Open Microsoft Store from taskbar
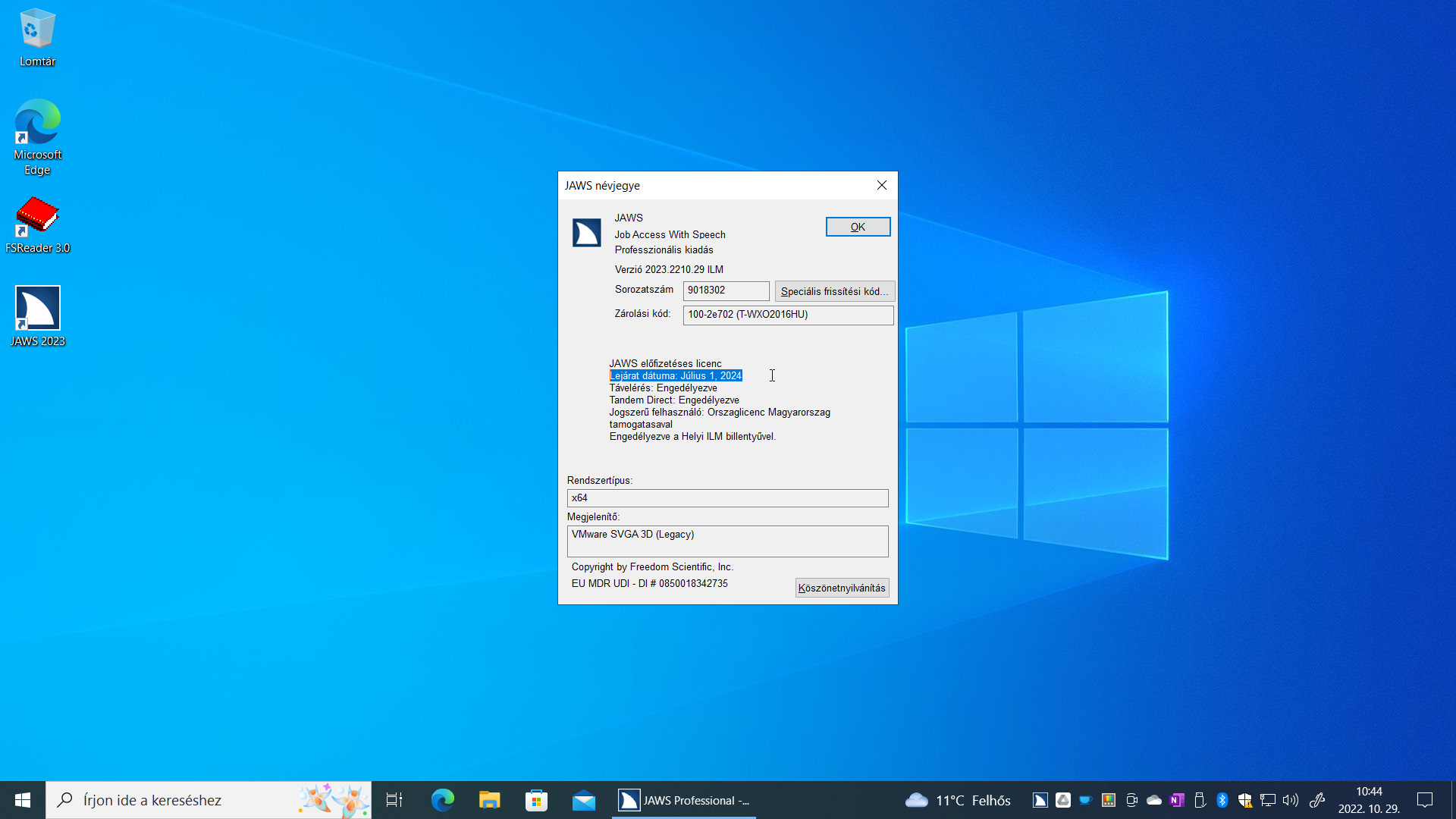 (x=536, y=800)
